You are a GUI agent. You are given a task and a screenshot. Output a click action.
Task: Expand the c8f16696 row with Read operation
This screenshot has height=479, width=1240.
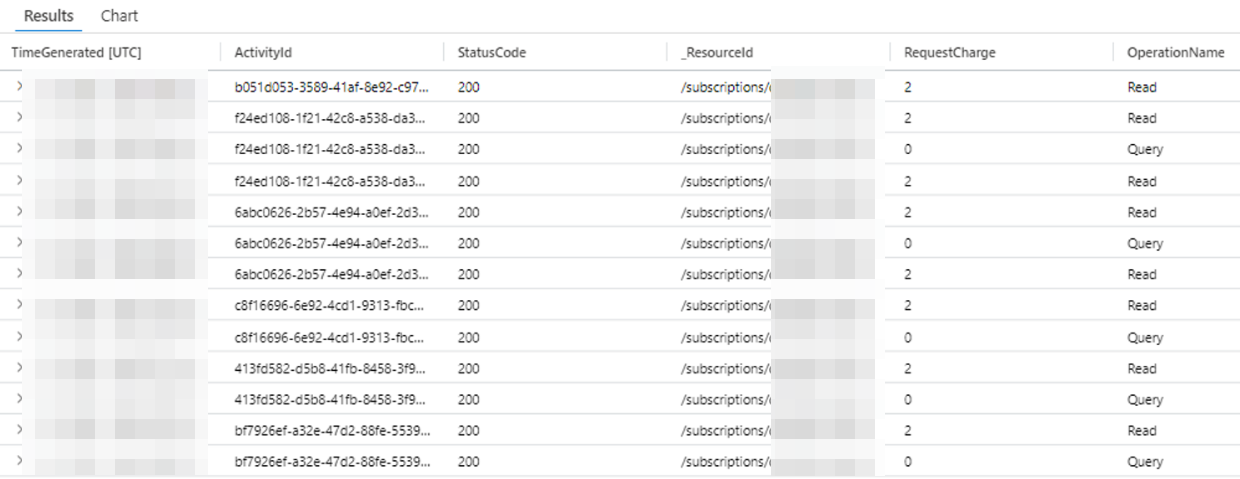[18, 305]
